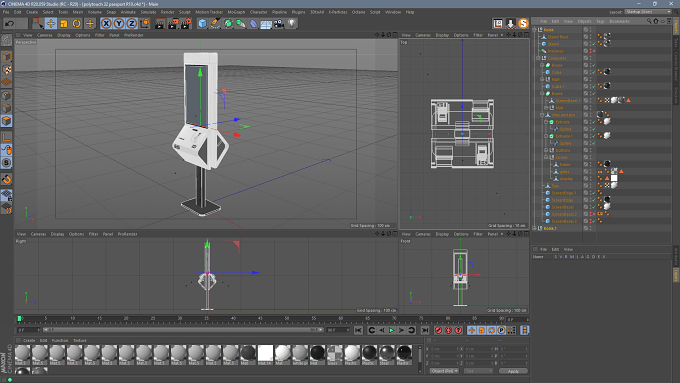Collapse the top Kiosk null in Object Manager
This screenshot has width=680, height=383.
[535, 30]
